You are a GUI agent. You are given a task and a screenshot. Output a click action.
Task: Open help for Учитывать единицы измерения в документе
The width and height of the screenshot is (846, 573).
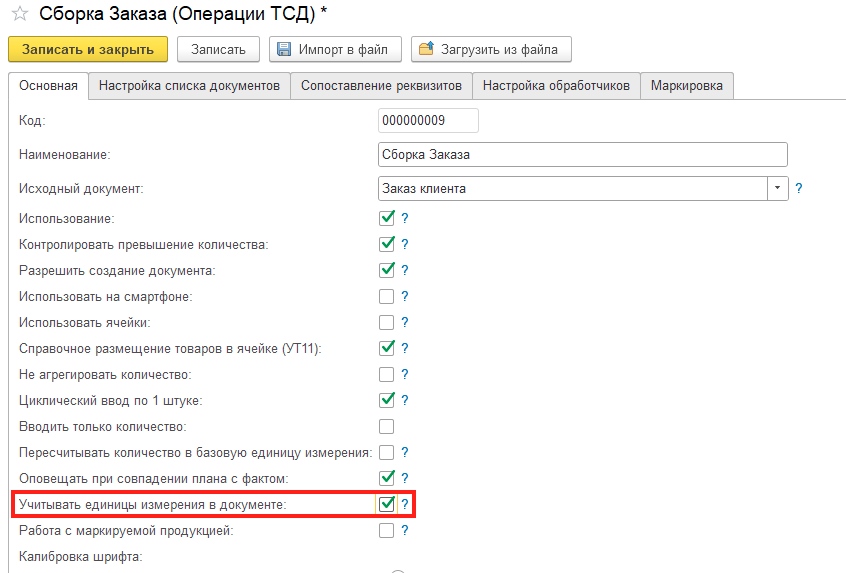pos(405,504)
